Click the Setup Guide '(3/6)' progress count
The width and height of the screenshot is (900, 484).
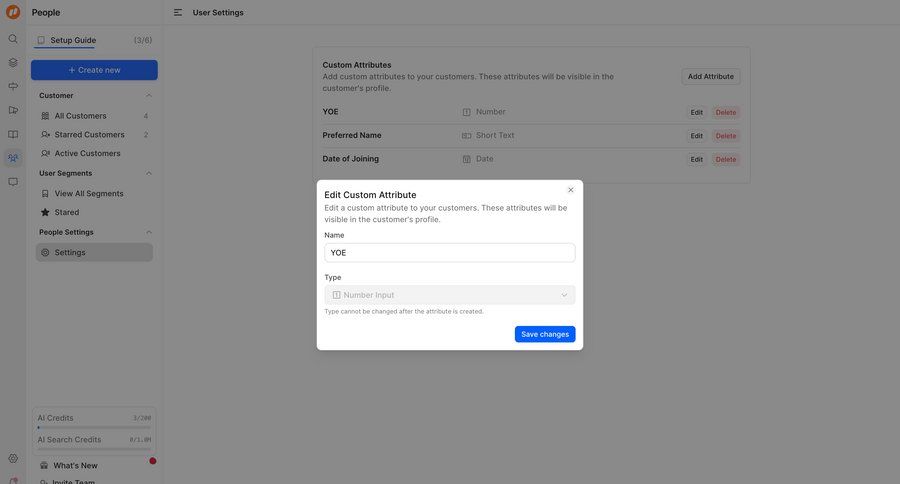(x=143, y=40)
